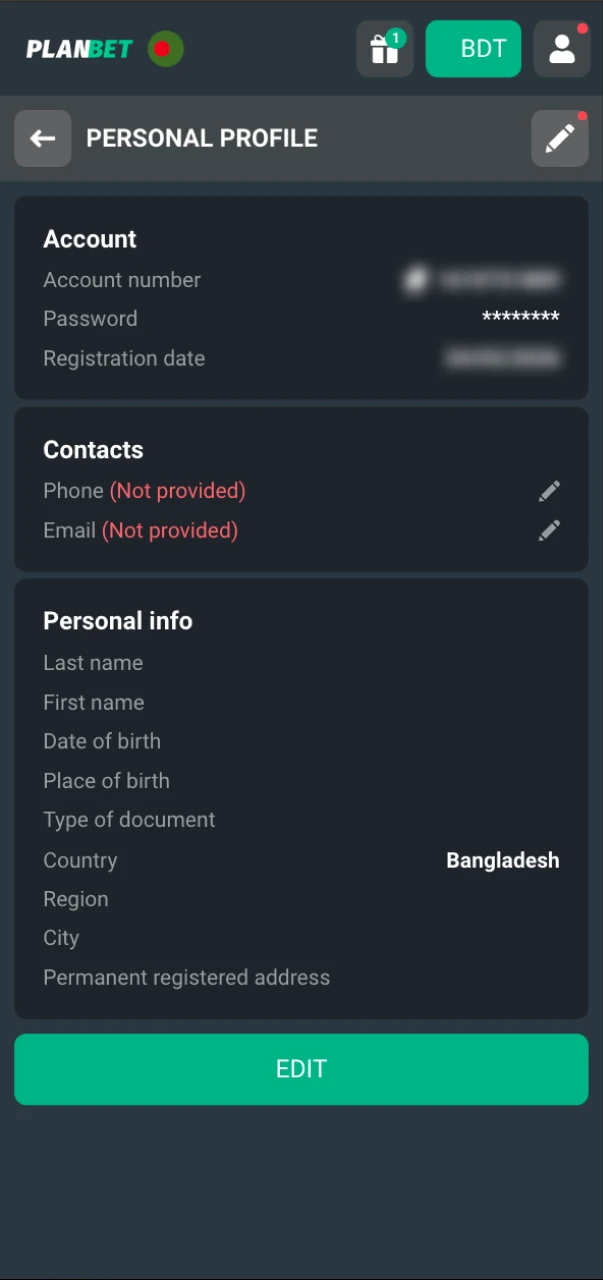Click the notification badge on the gift icon
Image resolution: width=603 pixels, height=1280 pixels.
click(396, 37)
